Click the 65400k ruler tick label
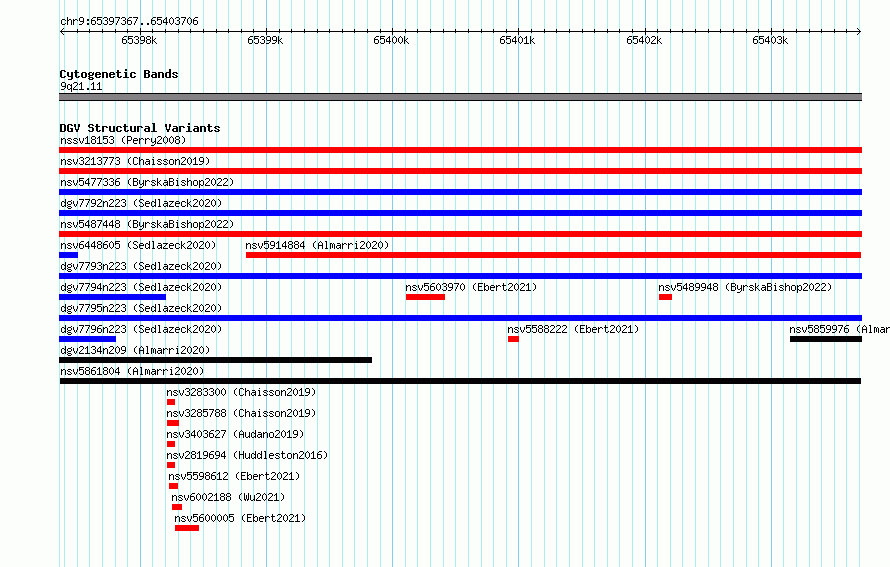The width and height of the screenshot is (890, 567). [391, 40]
